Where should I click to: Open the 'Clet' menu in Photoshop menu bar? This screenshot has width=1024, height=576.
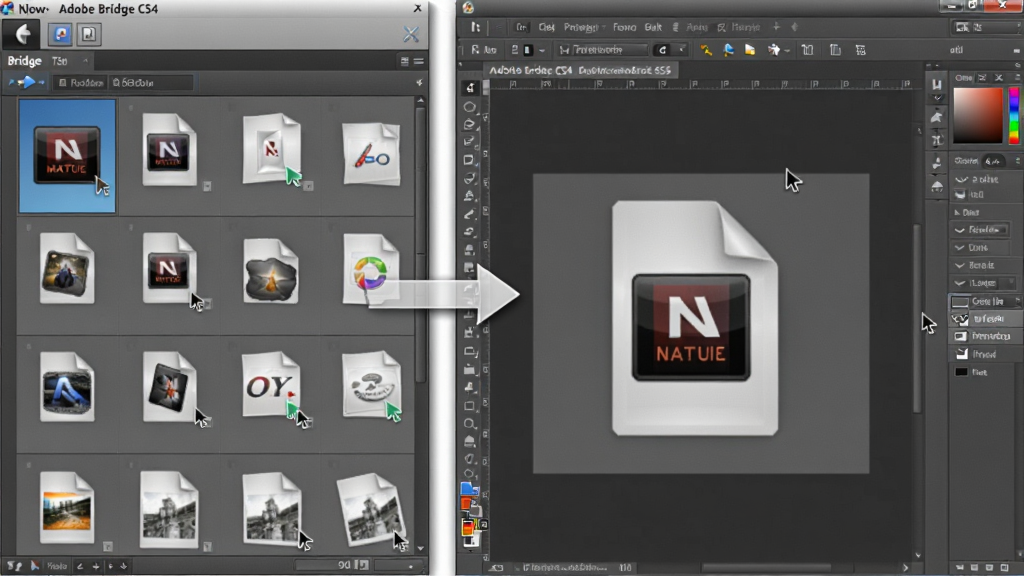547,27
